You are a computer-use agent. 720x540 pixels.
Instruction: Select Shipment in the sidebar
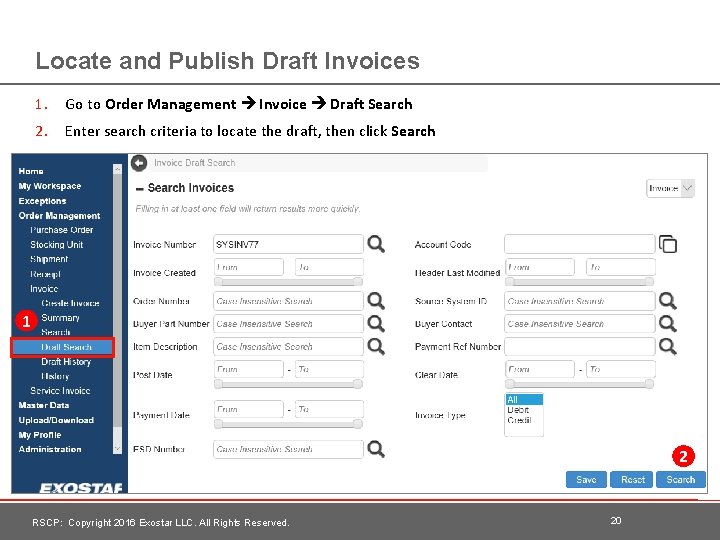pyautogui.click(x=49, y=259)
